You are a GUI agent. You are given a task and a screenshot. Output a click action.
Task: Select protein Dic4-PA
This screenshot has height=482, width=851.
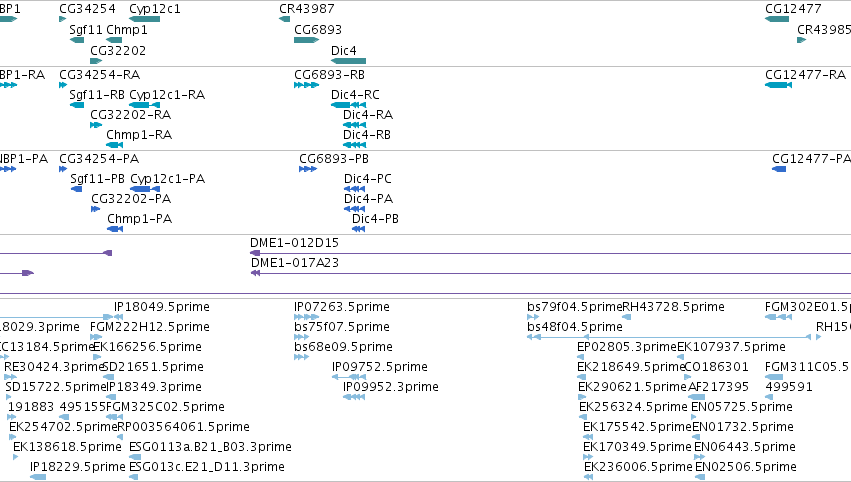pos(368,199)
